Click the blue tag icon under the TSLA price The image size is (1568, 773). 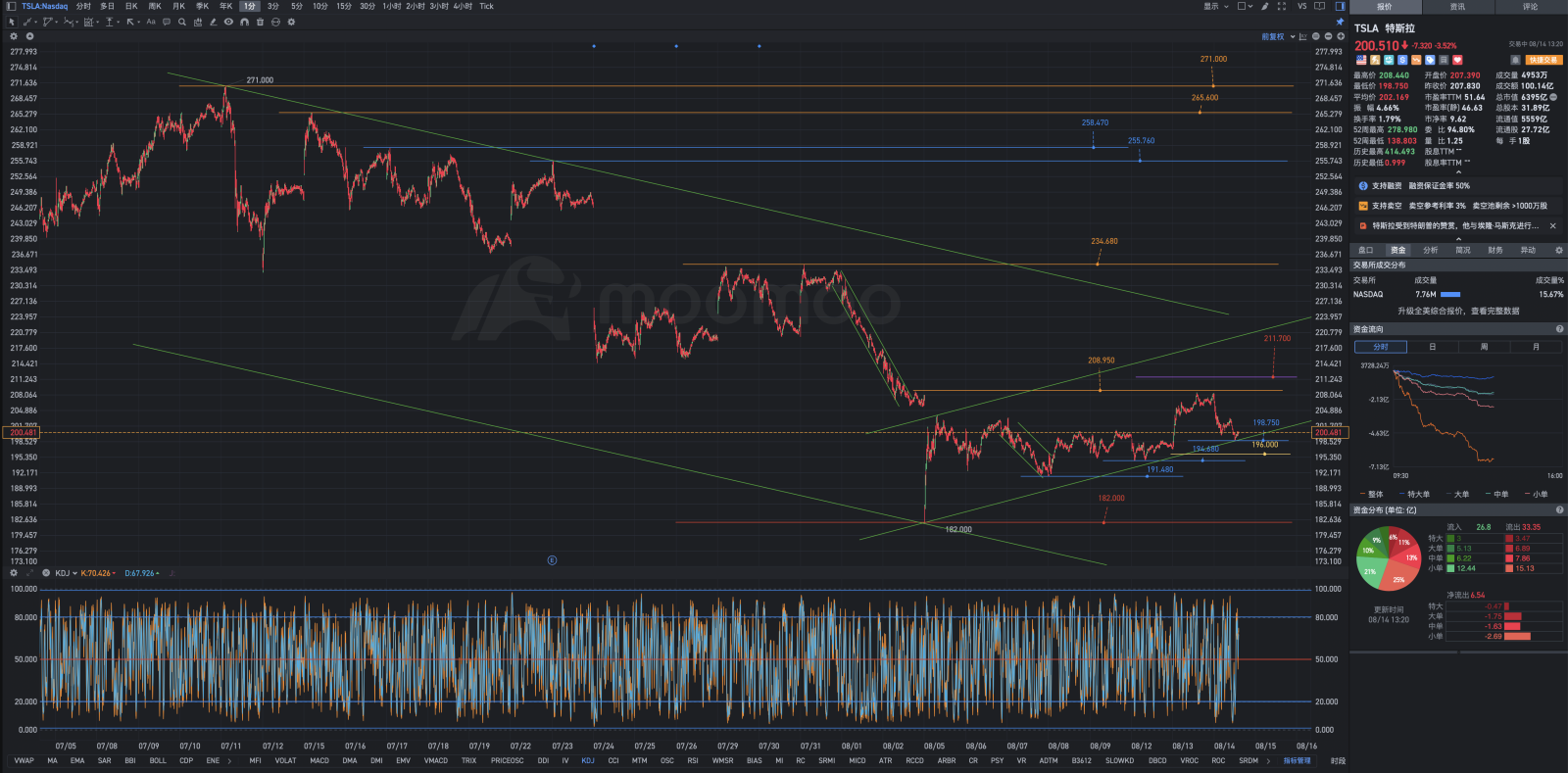point(1430,60)
